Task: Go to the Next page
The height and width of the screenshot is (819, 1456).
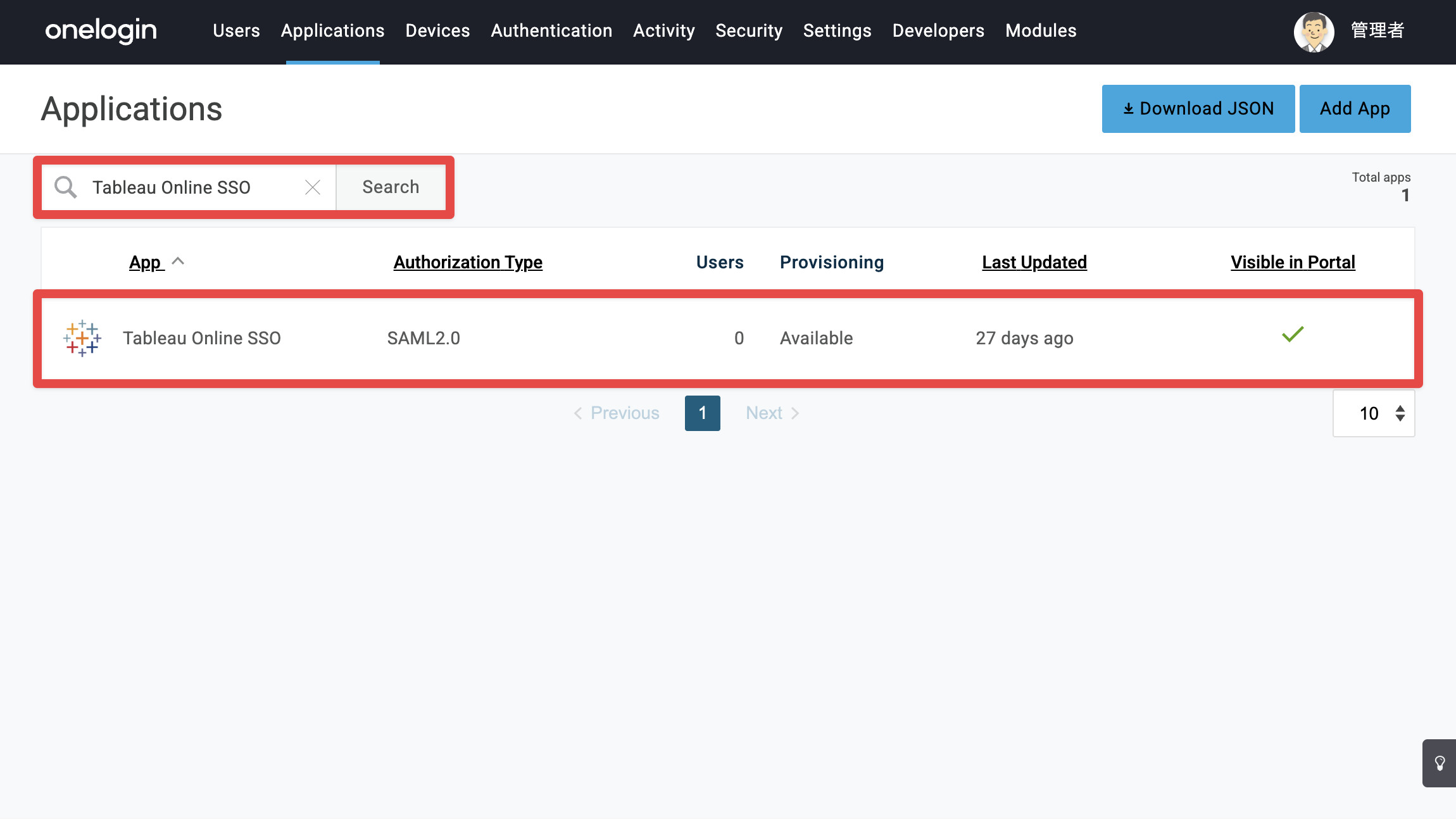Action: [x=772, y=413]
